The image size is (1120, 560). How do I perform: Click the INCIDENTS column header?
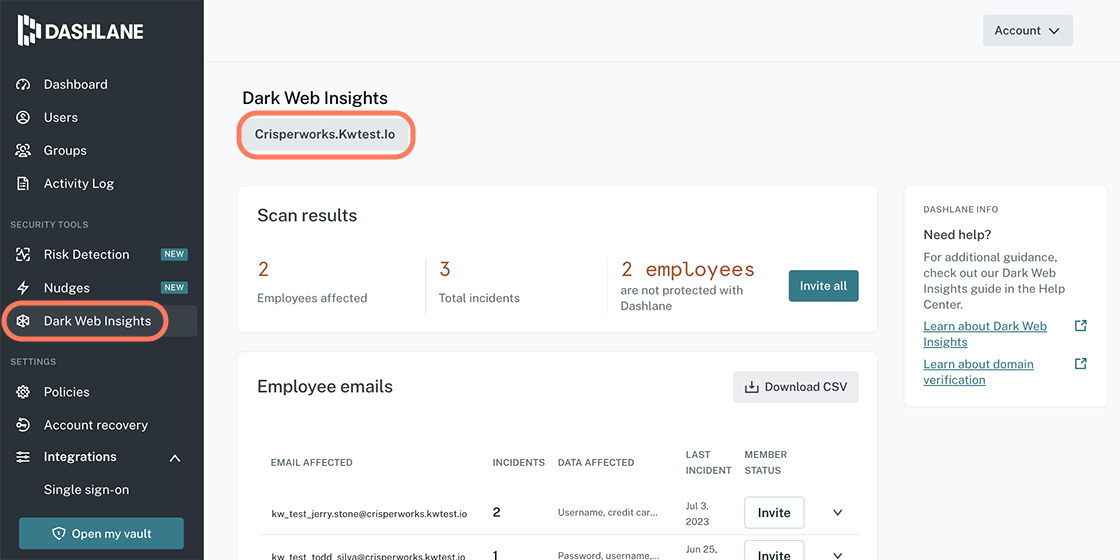[519, 463]
